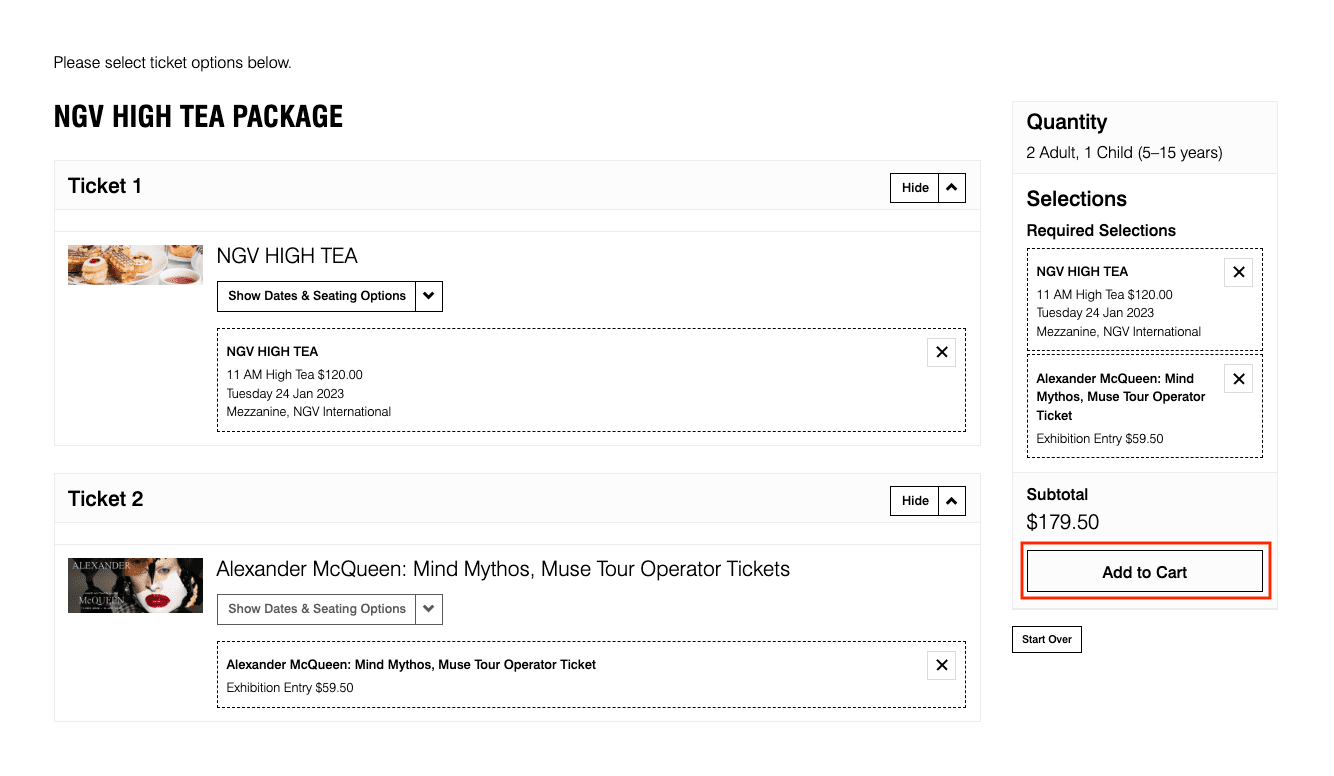Remove NGV HIGH TEA selection in Ticket 1
Image resolution: width=1334 pixels, height=776 pixels.
click(941, 352)
